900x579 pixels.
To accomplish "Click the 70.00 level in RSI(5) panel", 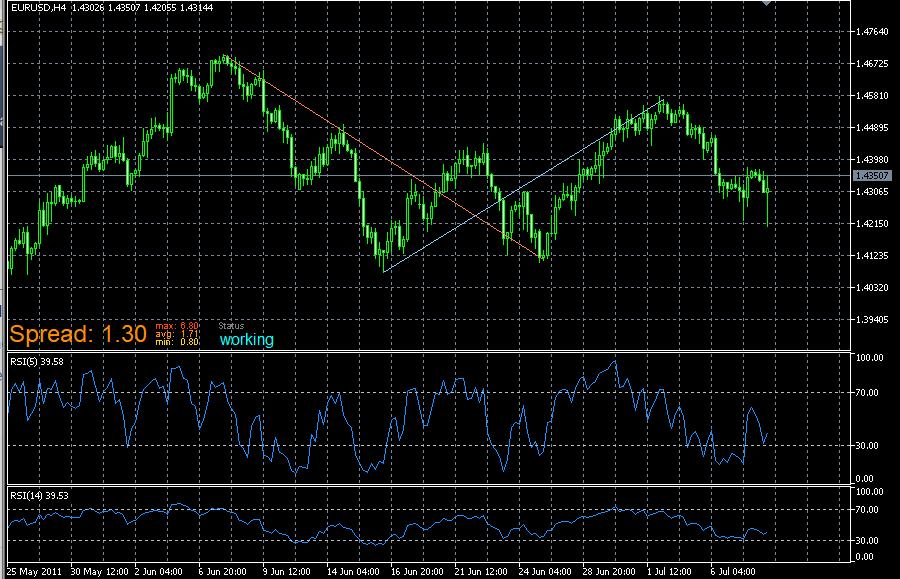I will pos(867,393).
